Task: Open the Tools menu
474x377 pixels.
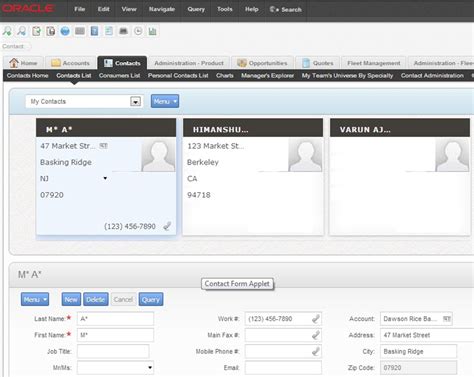Action: coord(225,9)
